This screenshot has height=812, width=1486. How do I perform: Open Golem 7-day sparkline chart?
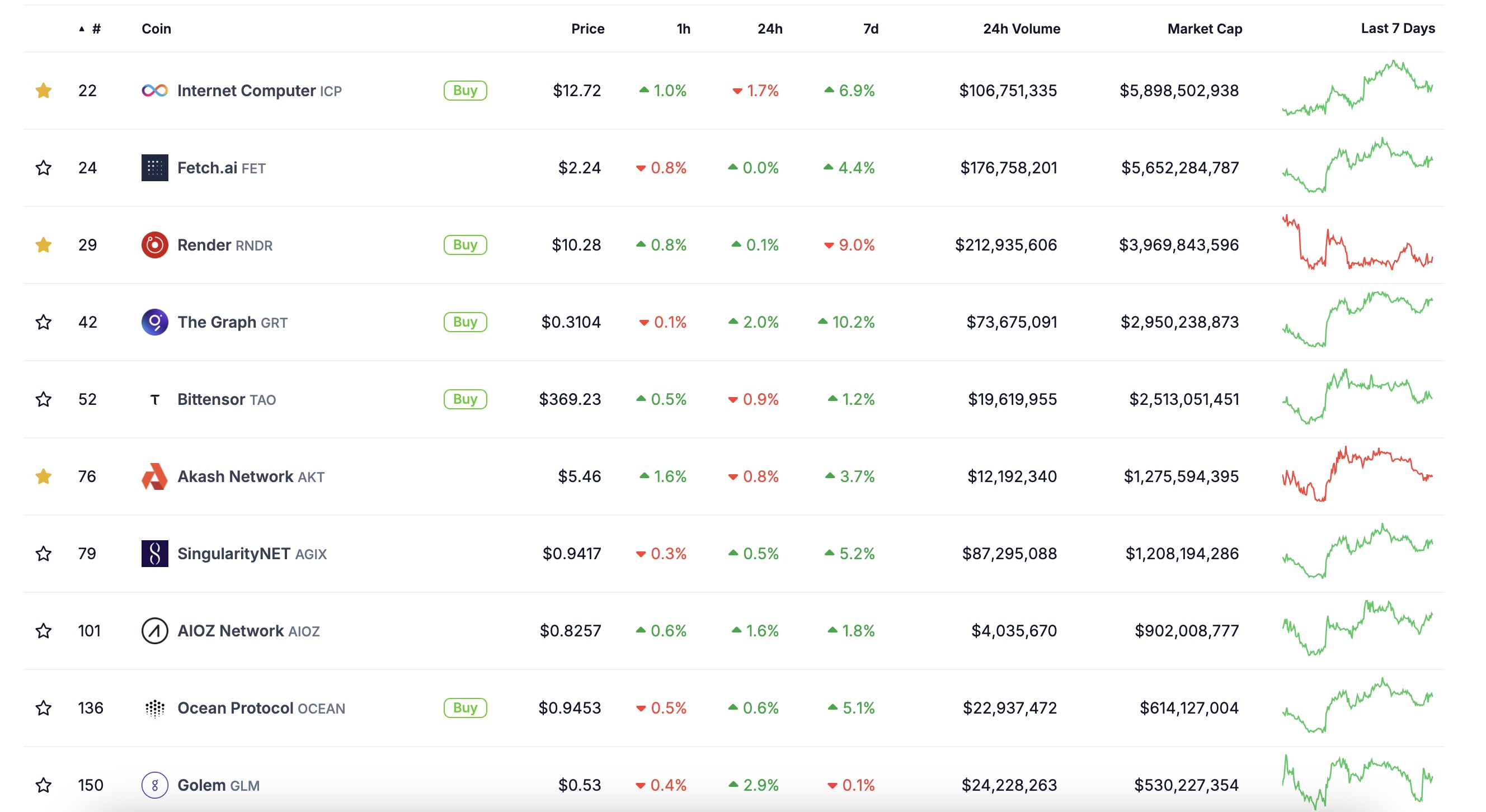point(1357,782)
